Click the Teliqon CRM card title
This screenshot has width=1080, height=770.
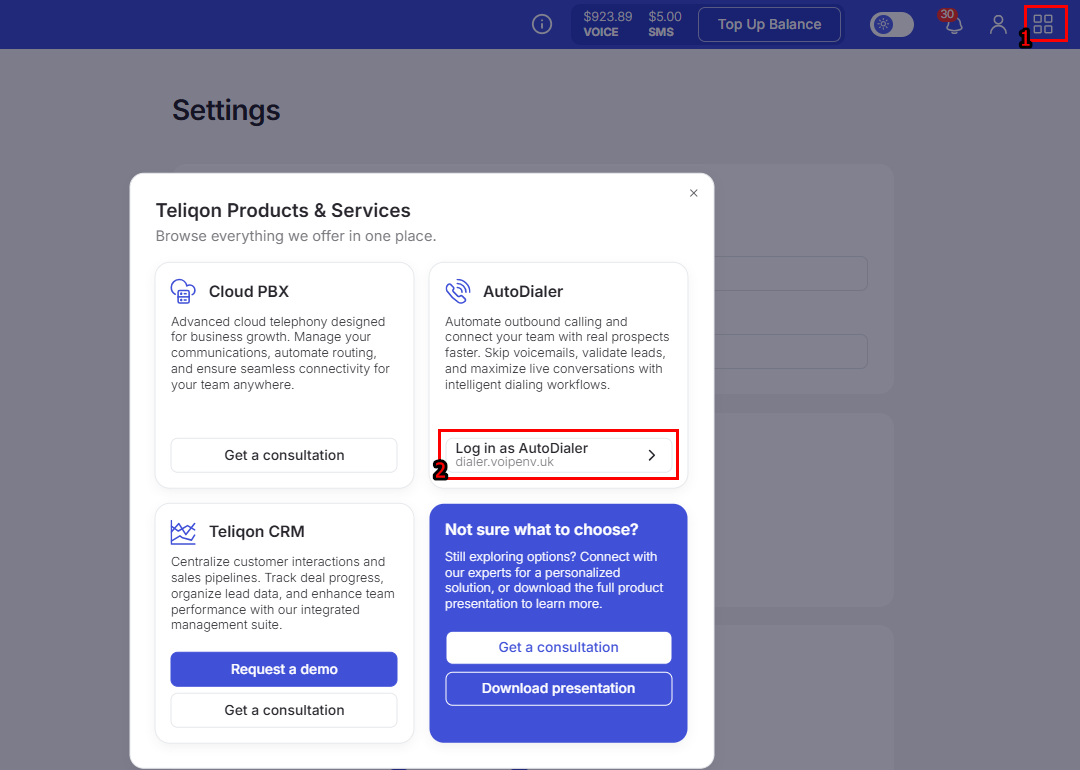(x=256, y=532)
